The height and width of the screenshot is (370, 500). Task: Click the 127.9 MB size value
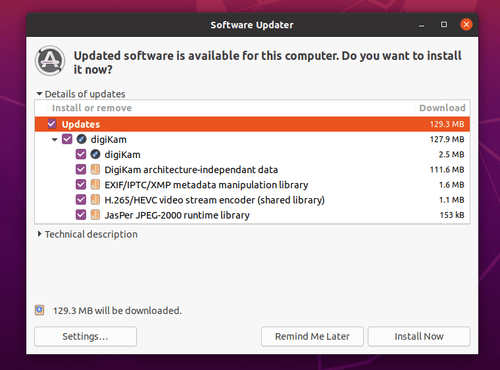(x=447, y=139)
